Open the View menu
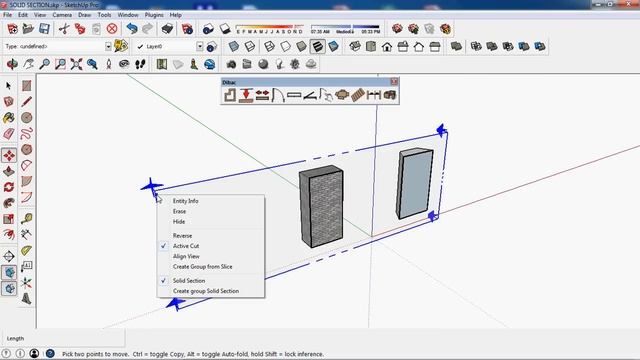Viewport: 640px width, 360px height. [x=40, y=15]
